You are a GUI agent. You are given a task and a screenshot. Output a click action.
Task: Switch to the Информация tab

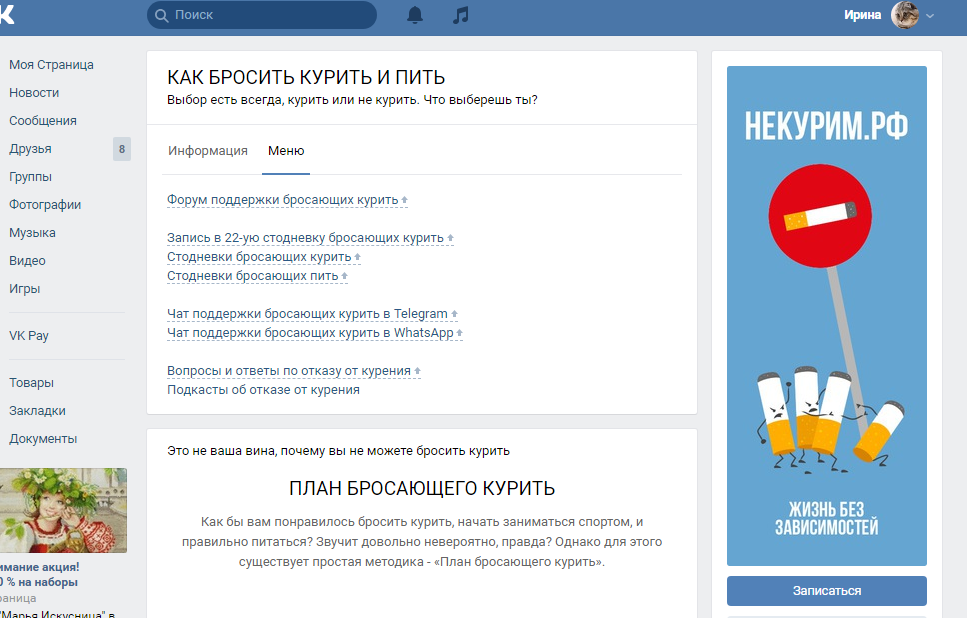coord(207,151)
